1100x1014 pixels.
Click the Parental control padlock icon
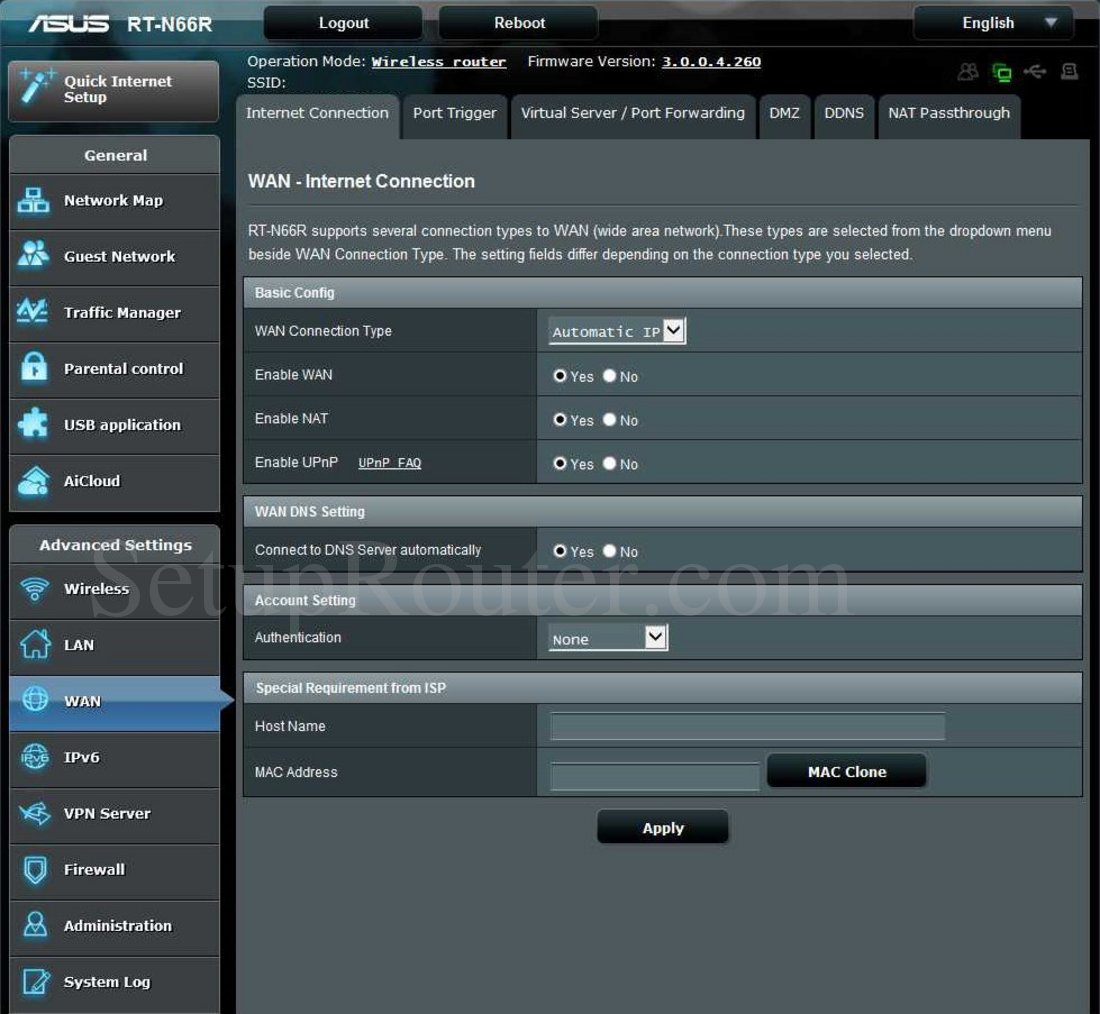34,367
